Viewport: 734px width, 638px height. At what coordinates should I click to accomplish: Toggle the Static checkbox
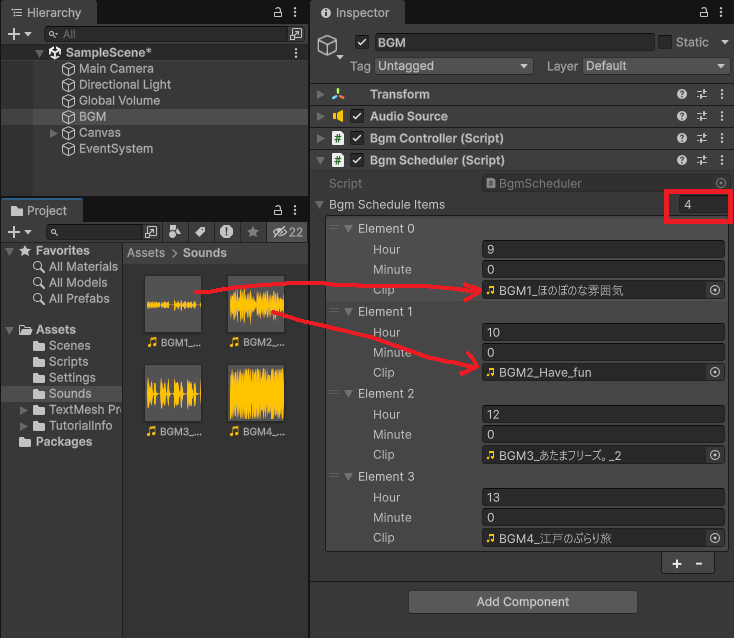click(x=665, y=42)
